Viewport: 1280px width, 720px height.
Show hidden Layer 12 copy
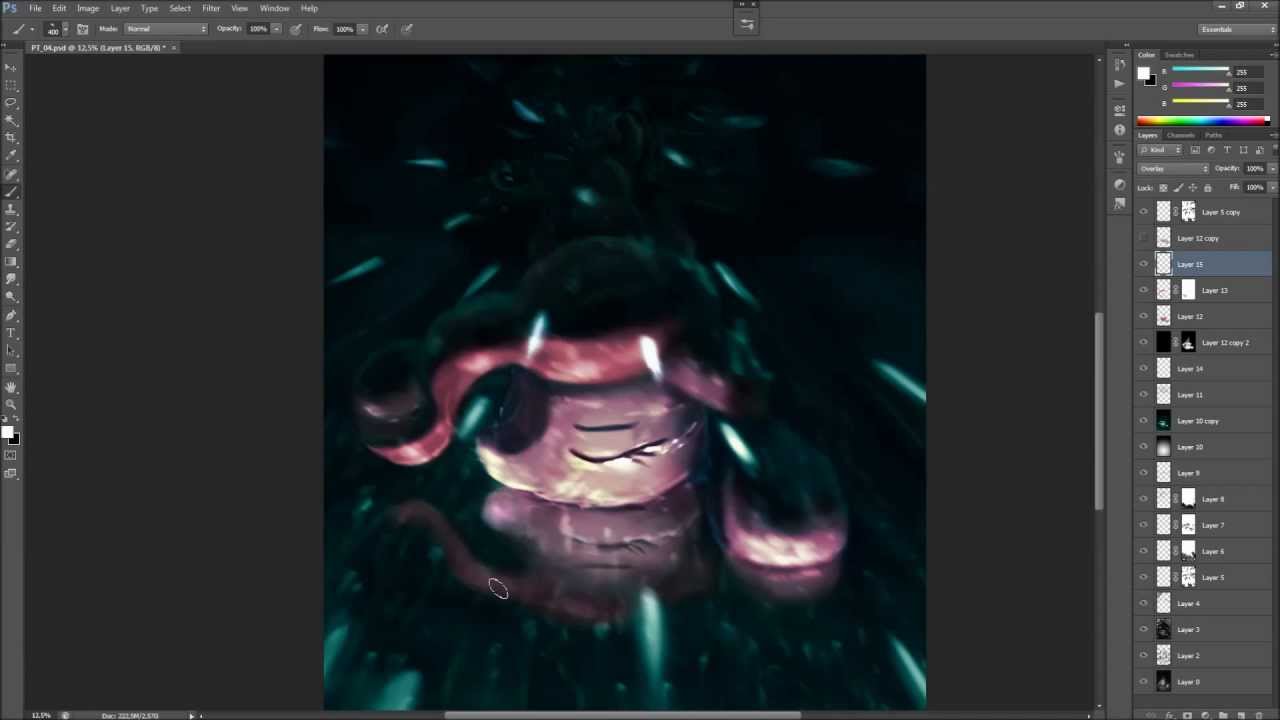tap(1144, 238)
